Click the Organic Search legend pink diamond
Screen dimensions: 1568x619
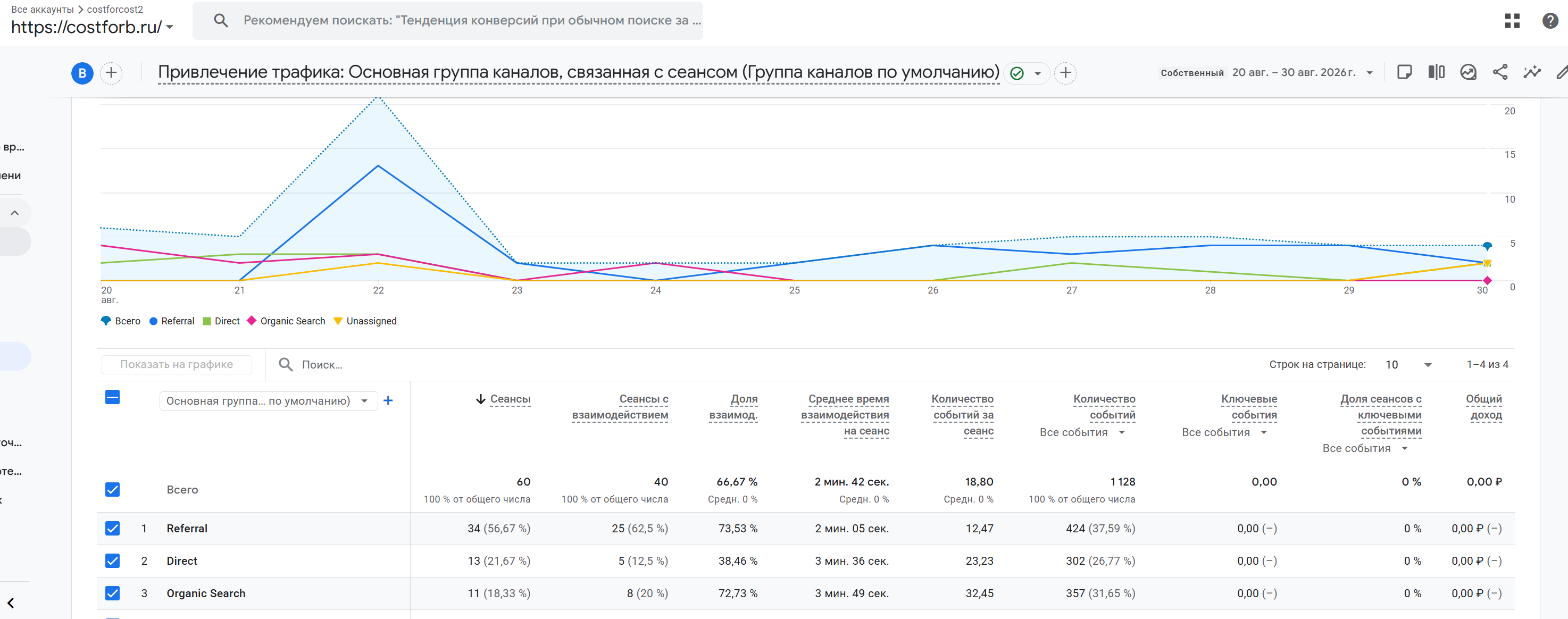[x=252, y=320]
